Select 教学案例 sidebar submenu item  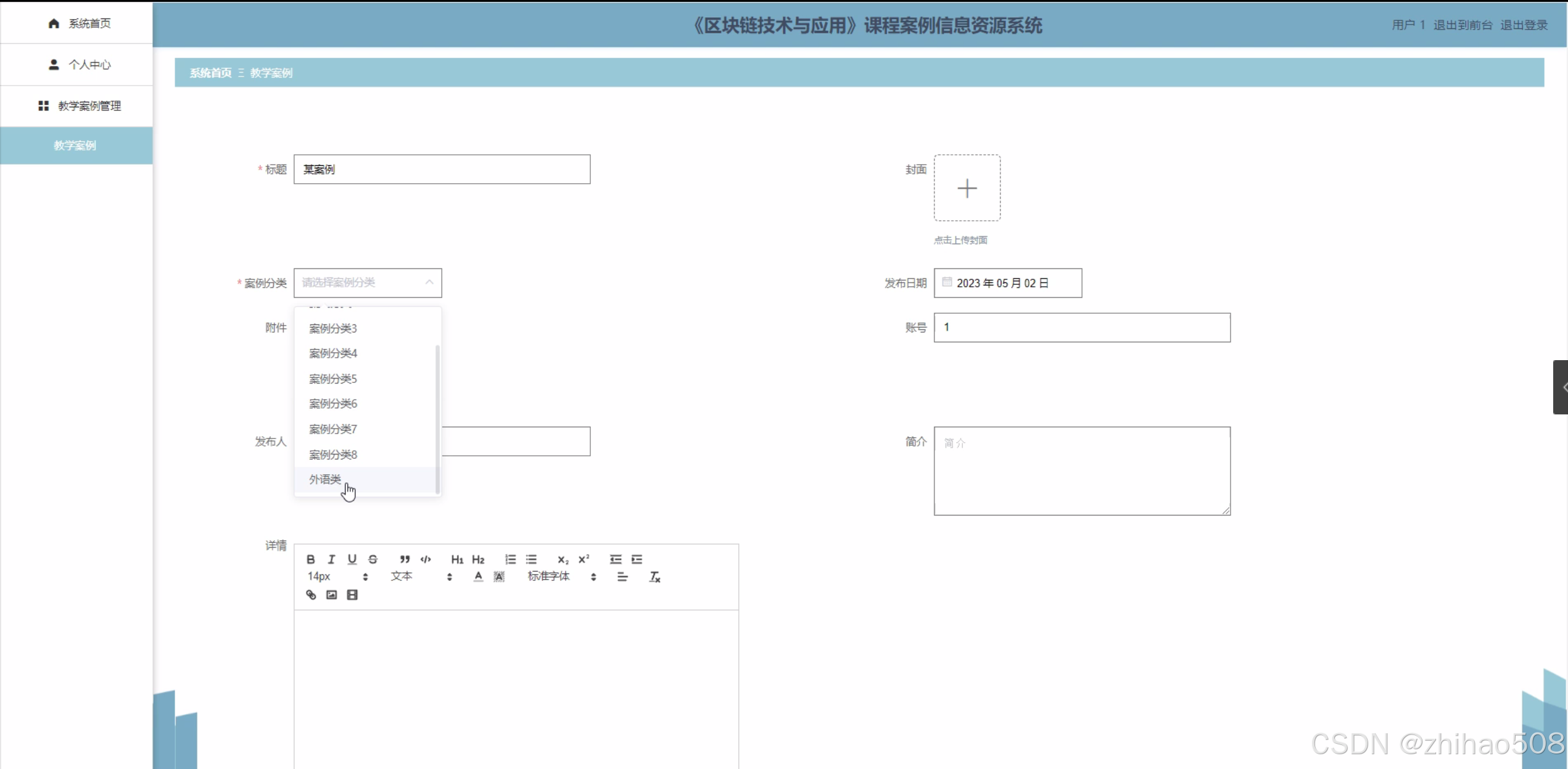click(x=76, y=146)
